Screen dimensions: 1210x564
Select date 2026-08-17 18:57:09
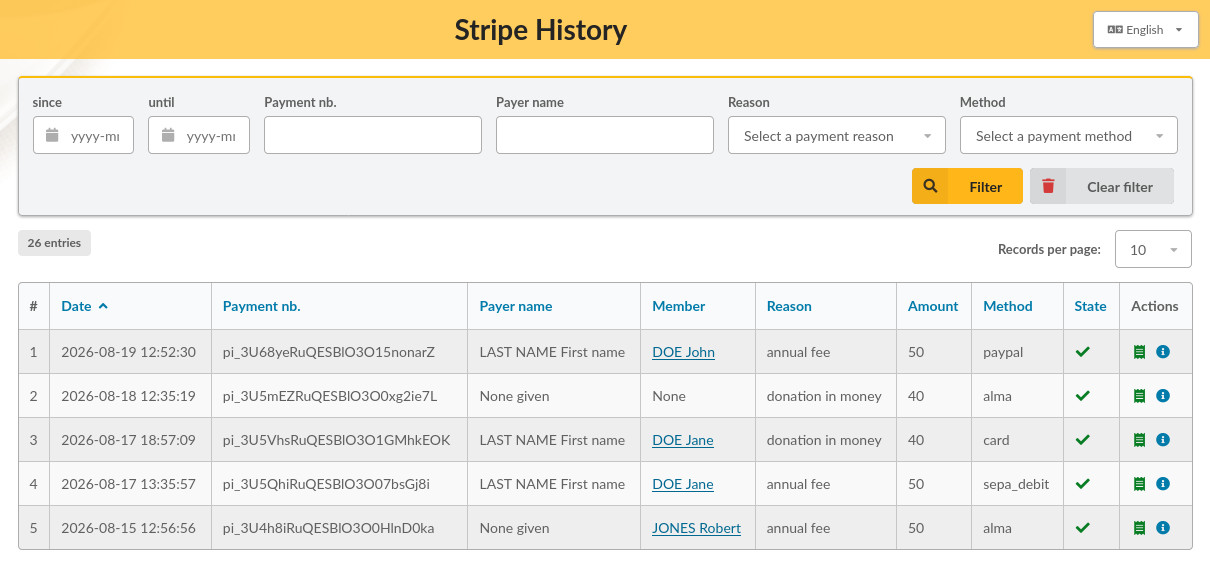129,440
